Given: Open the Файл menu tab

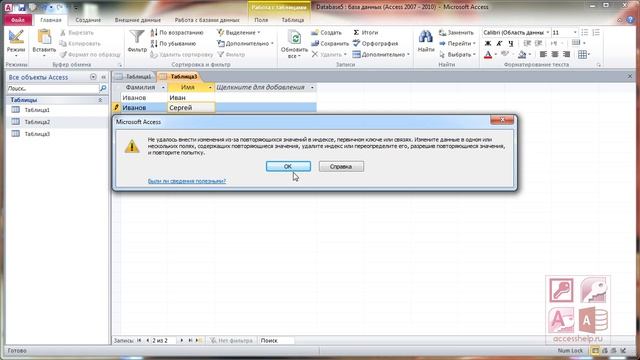Looking at the screenshot, I should (x=18, y=20).
